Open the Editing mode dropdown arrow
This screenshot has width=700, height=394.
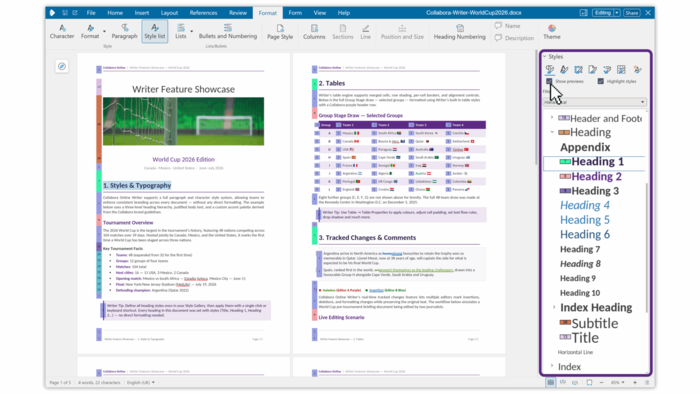pos(617,13)
